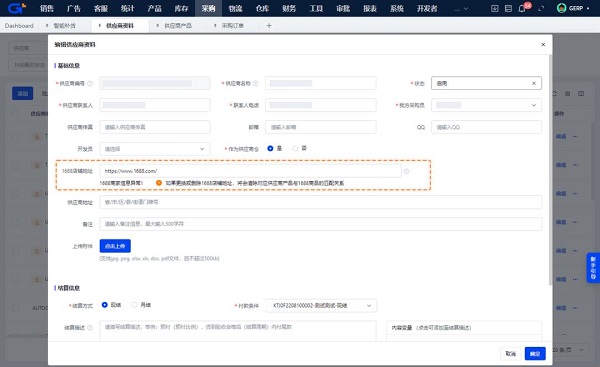The image size is (600, 367).
Task: Click the QQ input field
Action: (x=486, y=127)
